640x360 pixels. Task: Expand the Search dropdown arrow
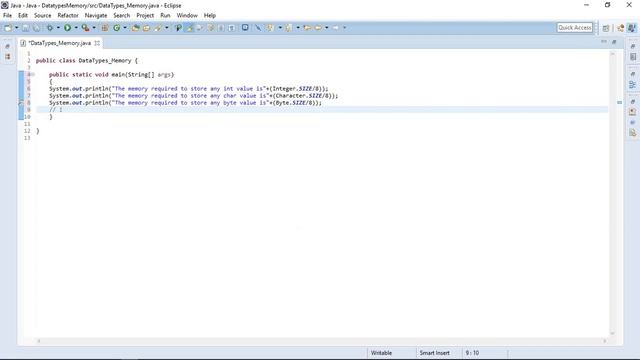(x=167, y=28)
